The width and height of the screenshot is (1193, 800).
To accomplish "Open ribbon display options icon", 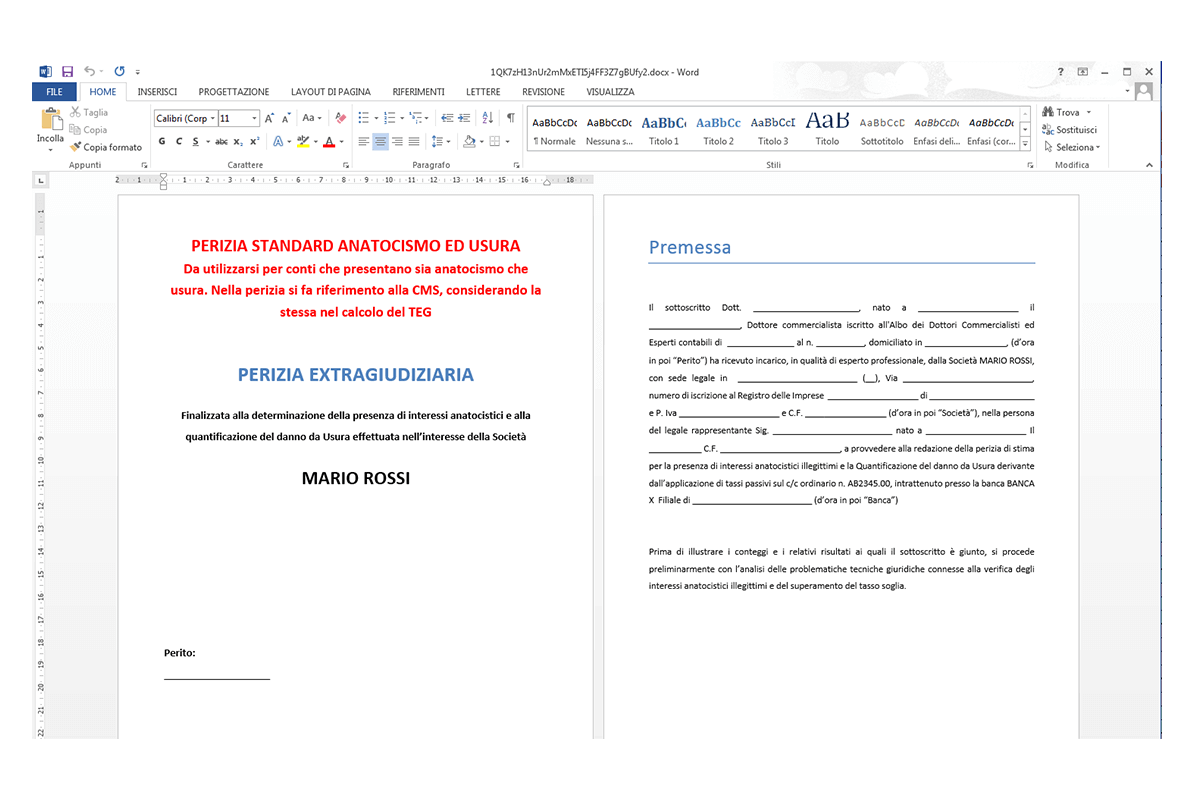I will [1082, 72].
